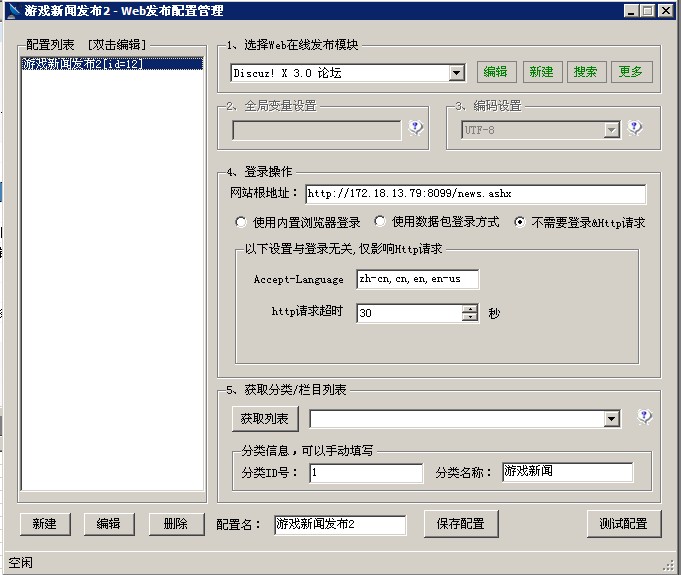Screen dimensions: 681x575
Task: Increase http timeout with up arrow
Action: pyautogui.click(x=470, y=309)
